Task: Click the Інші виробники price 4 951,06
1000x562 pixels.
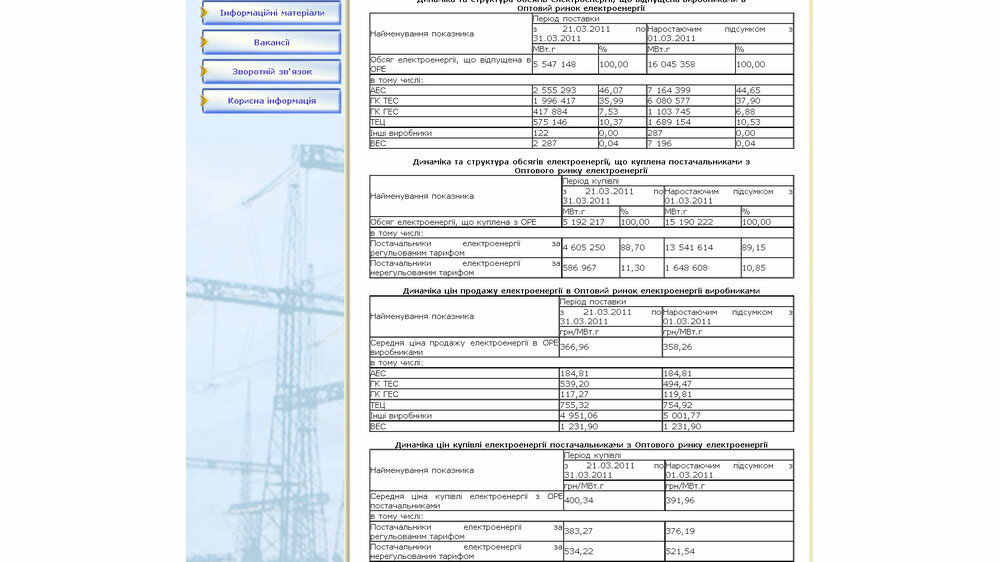Action: (x=611, y=415)
